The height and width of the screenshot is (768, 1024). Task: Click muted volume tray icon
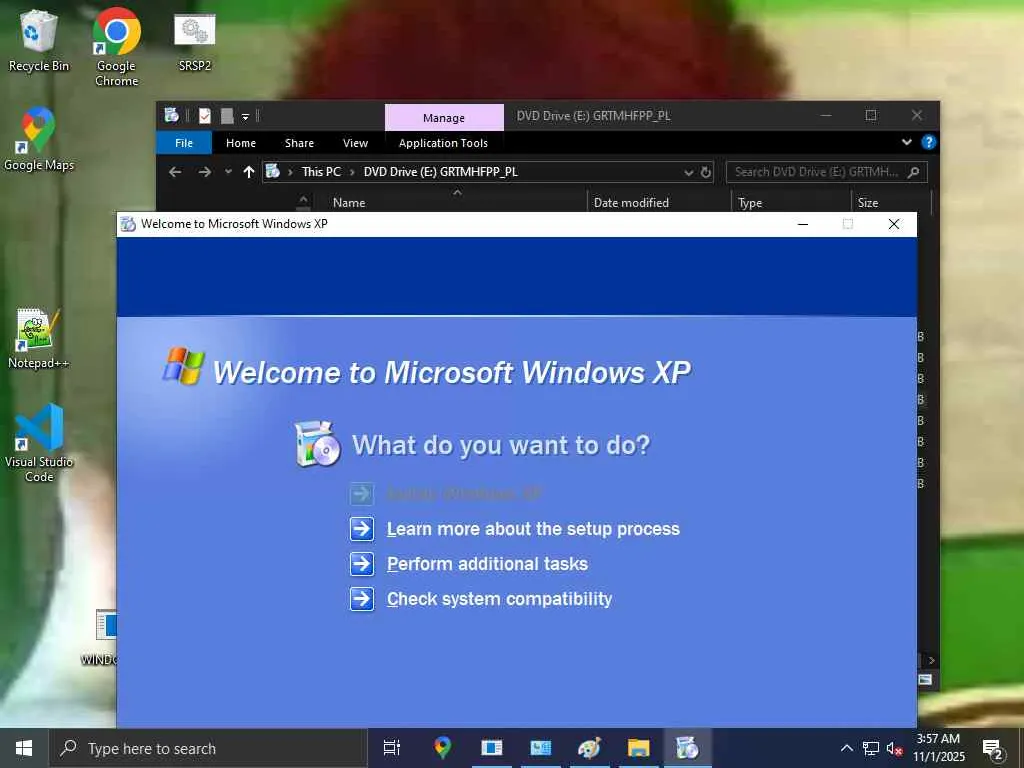(895, 748)
